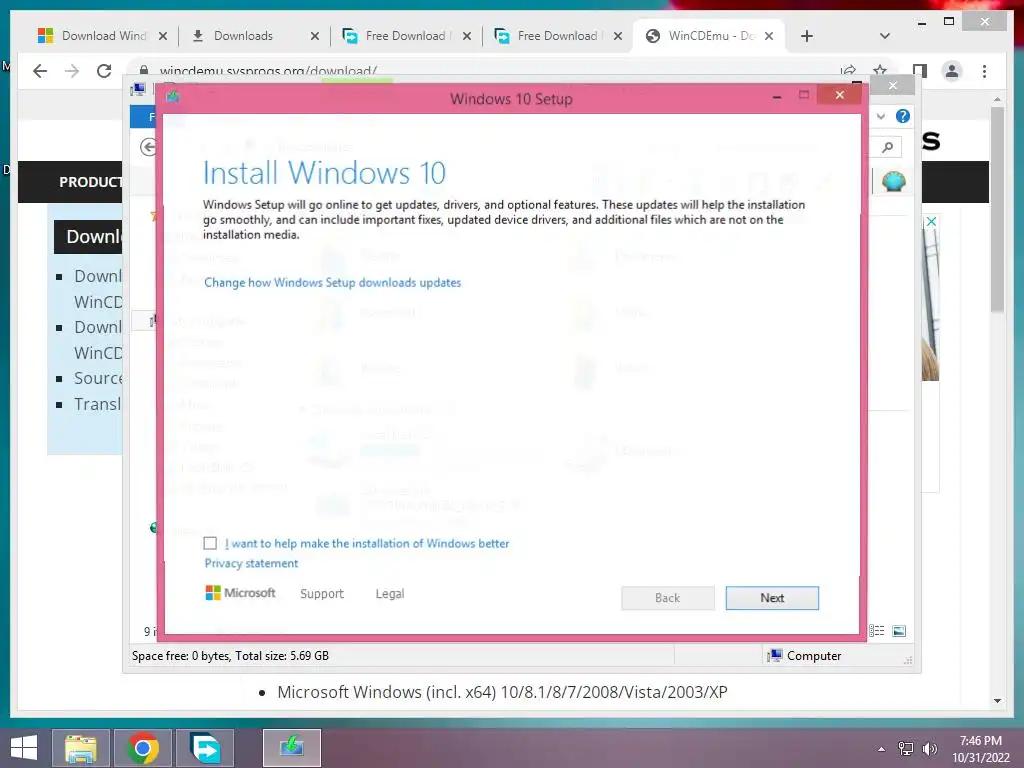The image size is (1024, 768).
Task: Switch to the Downloads browser tab
Action: 243,36
